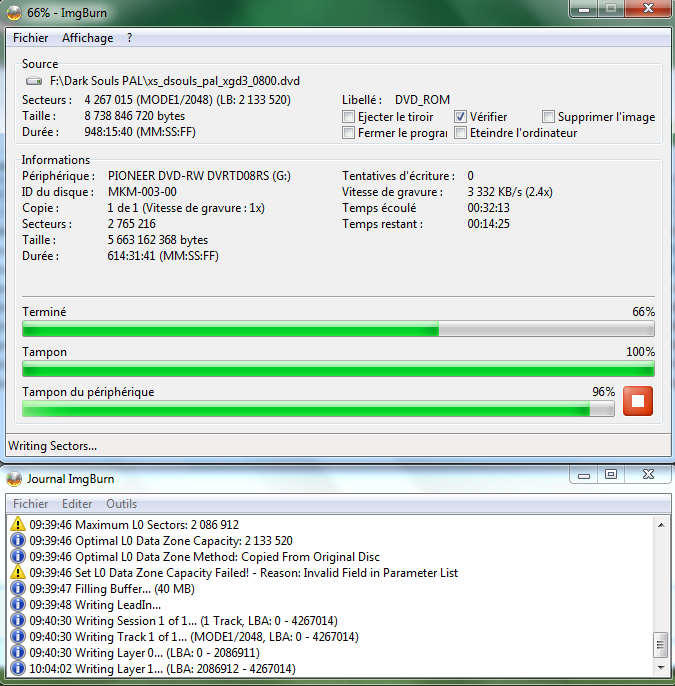Select log line Writing Layer 1
Viewport: 675px width, 686px height.
(x=162, y=668)
